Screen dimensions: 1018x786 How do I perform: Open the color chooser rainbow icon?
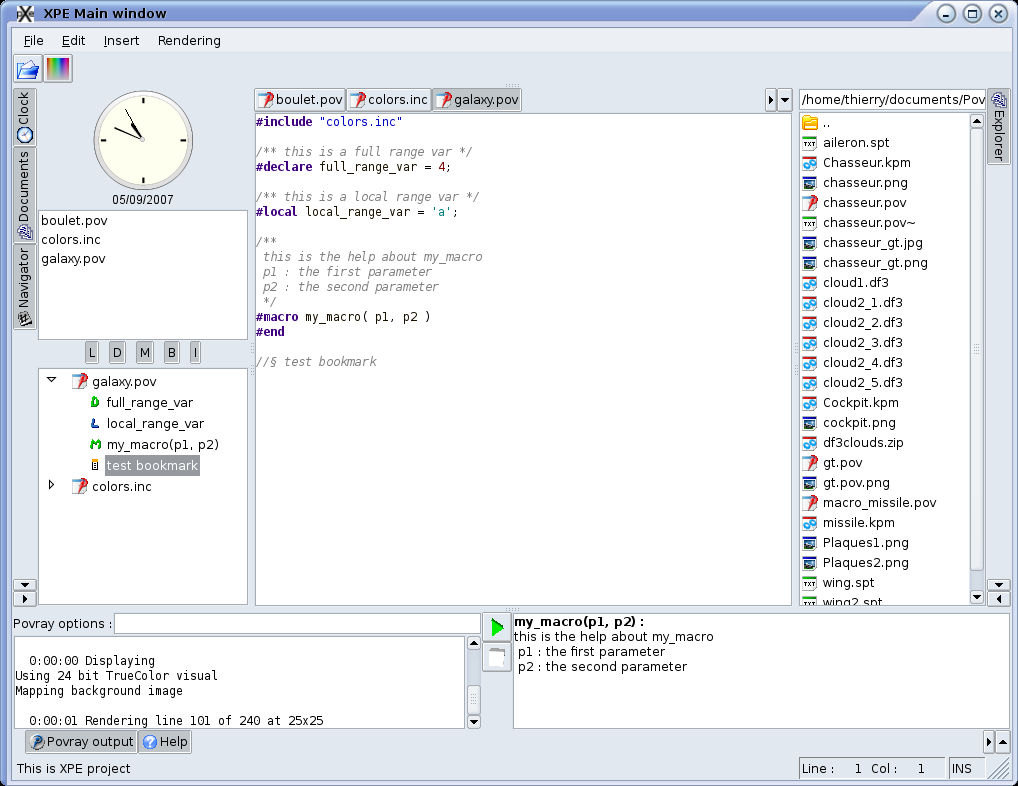[x=58, y=69]
